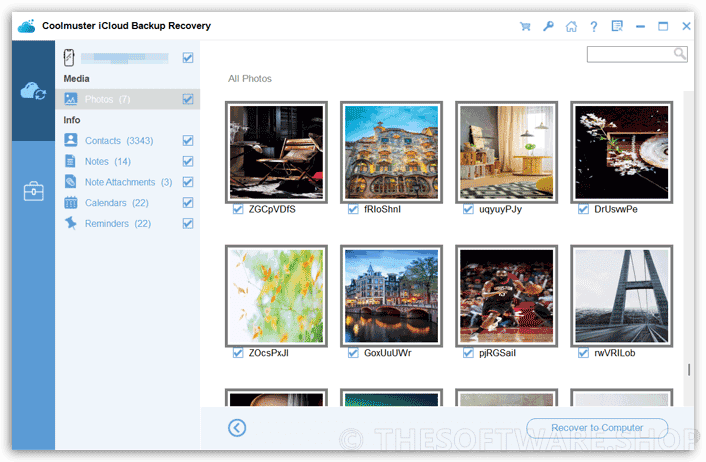This screenshot has height=462, width=706.
Task: Uncheck the Calendars checkbox
Action: coord(188,203)
